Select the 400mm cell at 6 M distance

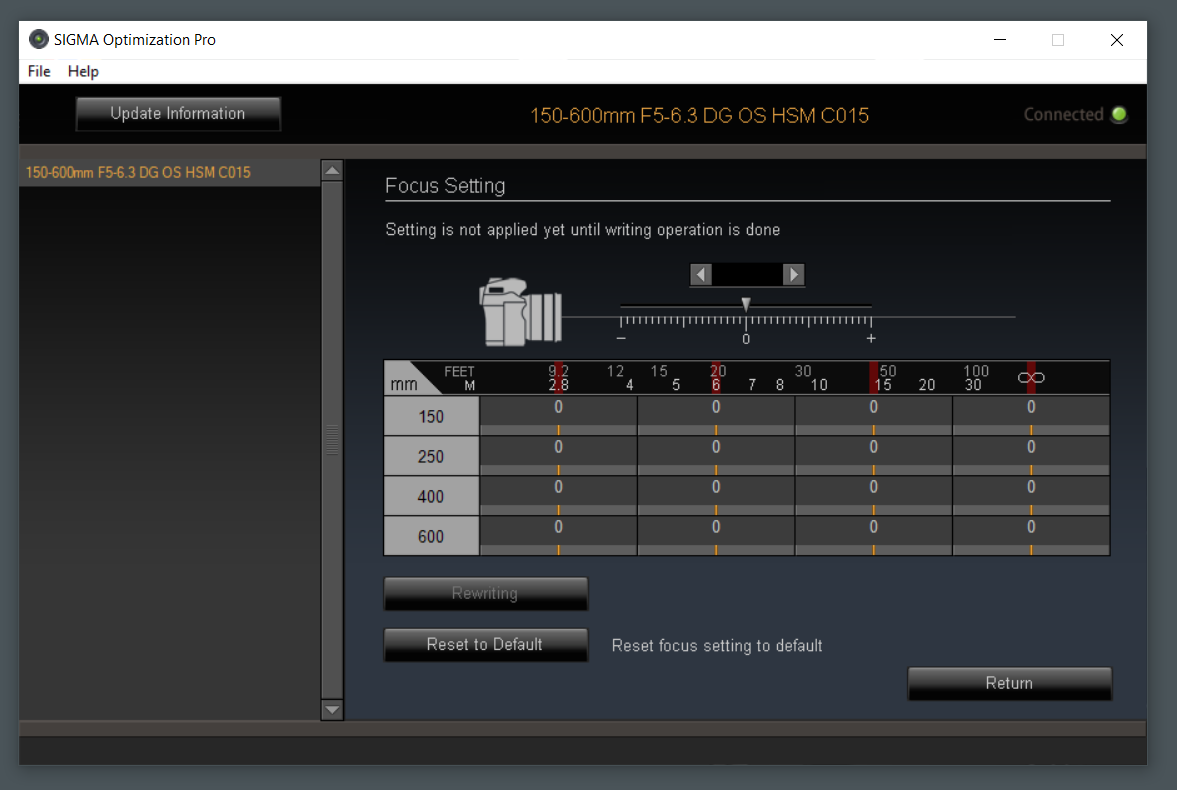[x=716, y=496]
